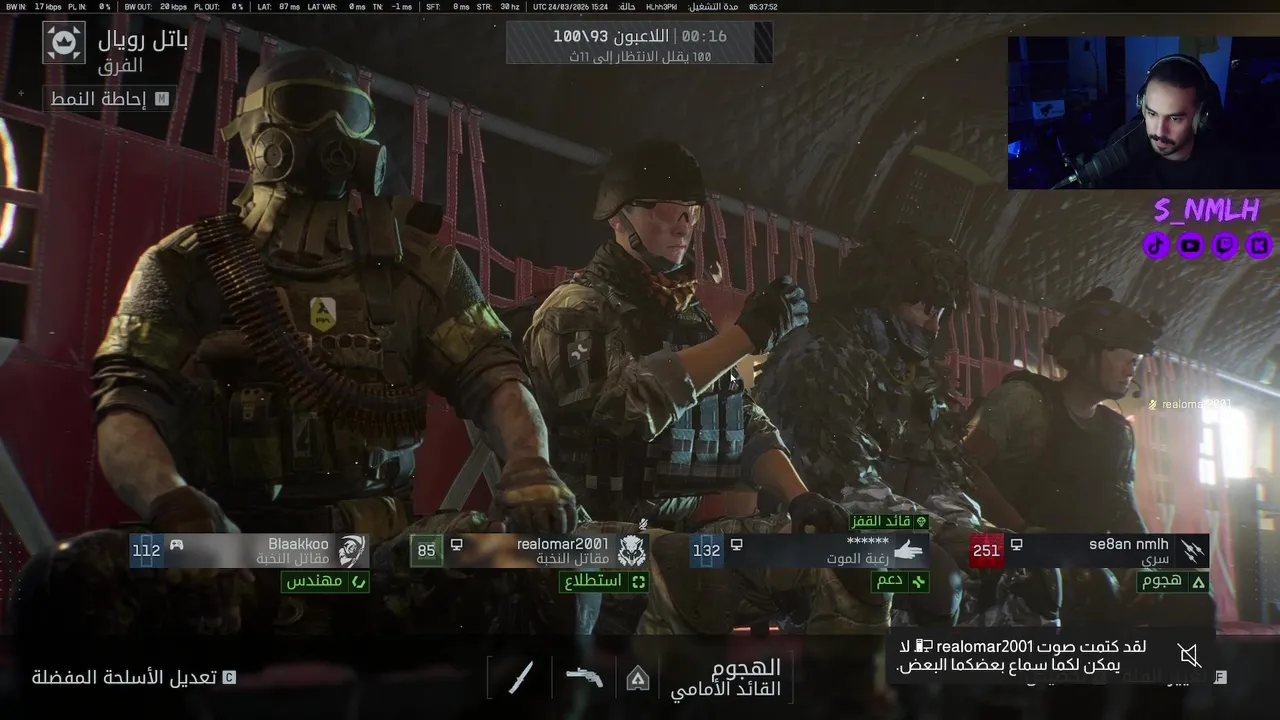Open the YouTube icon on stream overlay
1280x720 pixels.
coord(1190,244)
